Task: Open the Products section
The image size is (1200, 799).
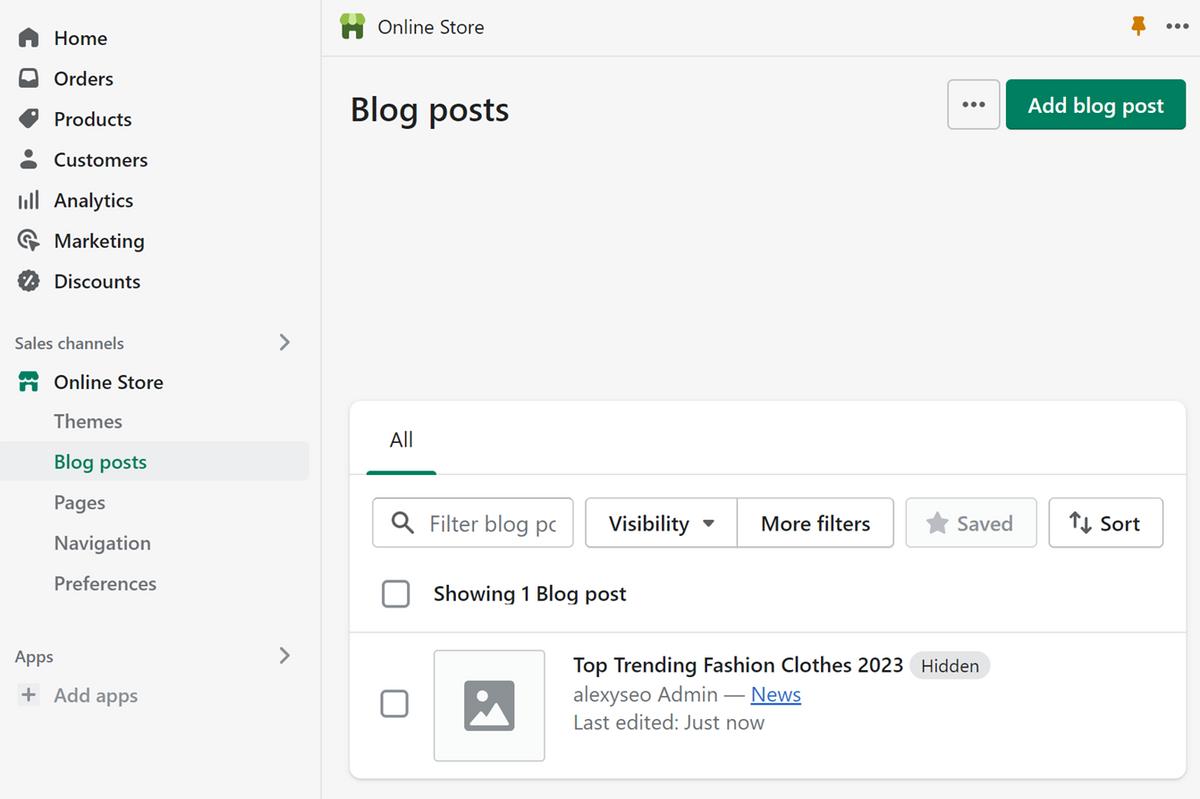Action: (29, 119)
